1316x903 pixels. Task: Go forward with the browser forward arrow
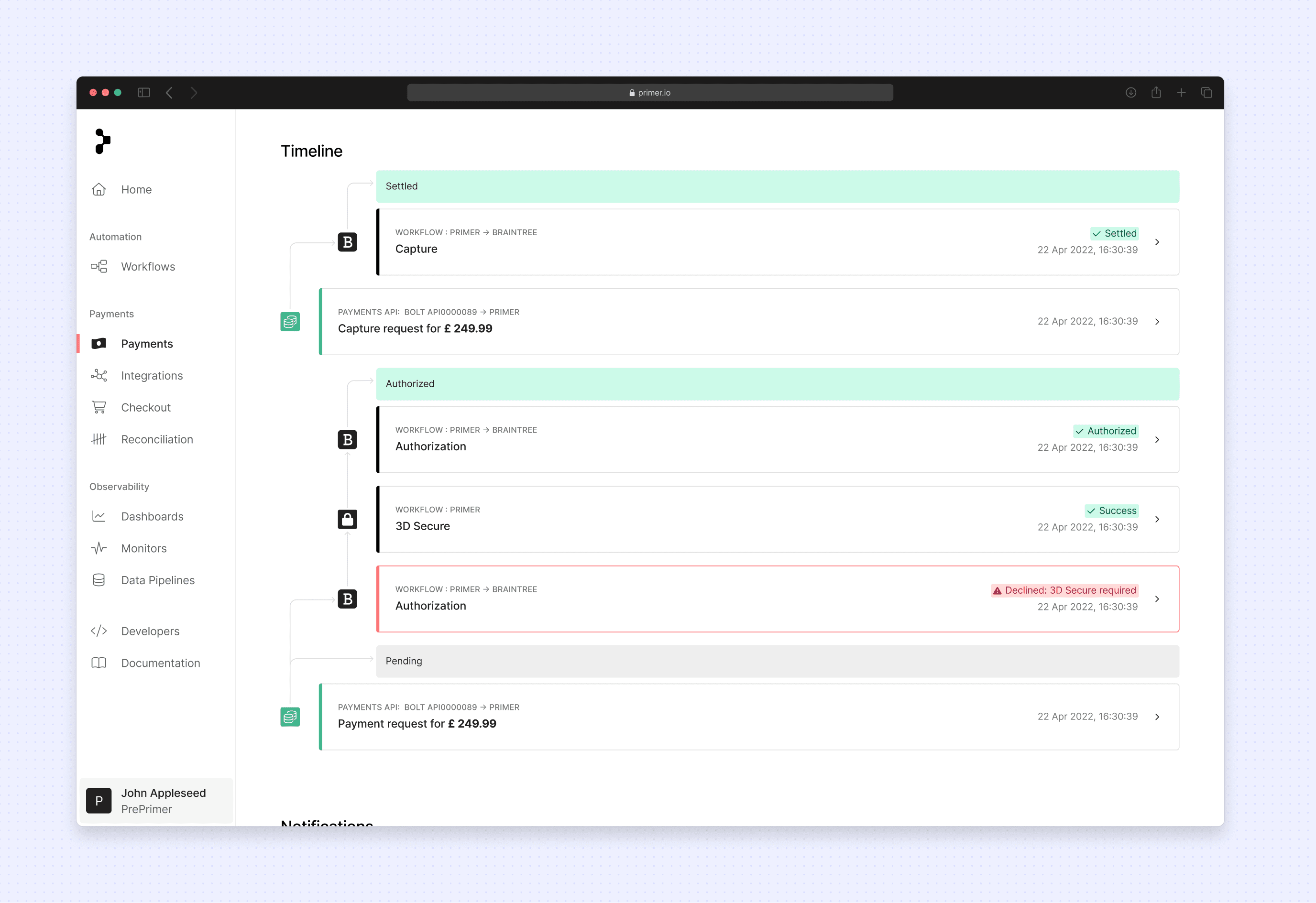(x=194, y=93)
